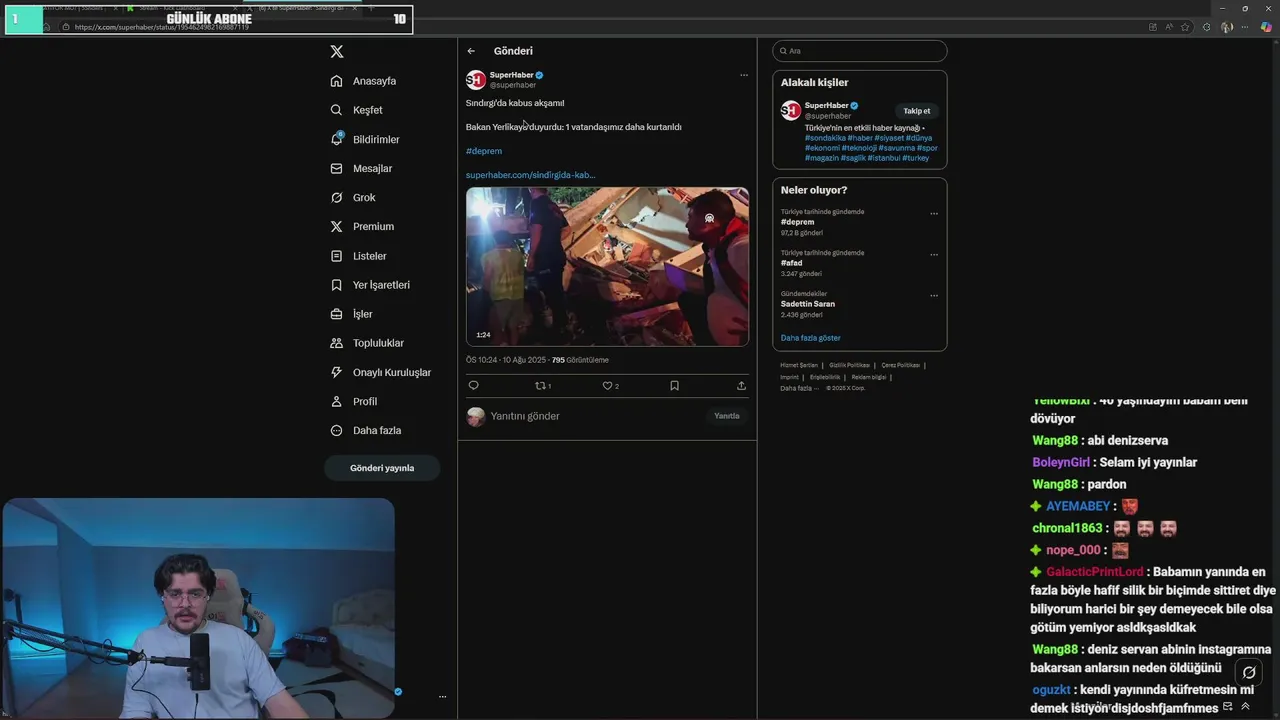
Task: Share the post via share icon
Action: click(741, 385)
